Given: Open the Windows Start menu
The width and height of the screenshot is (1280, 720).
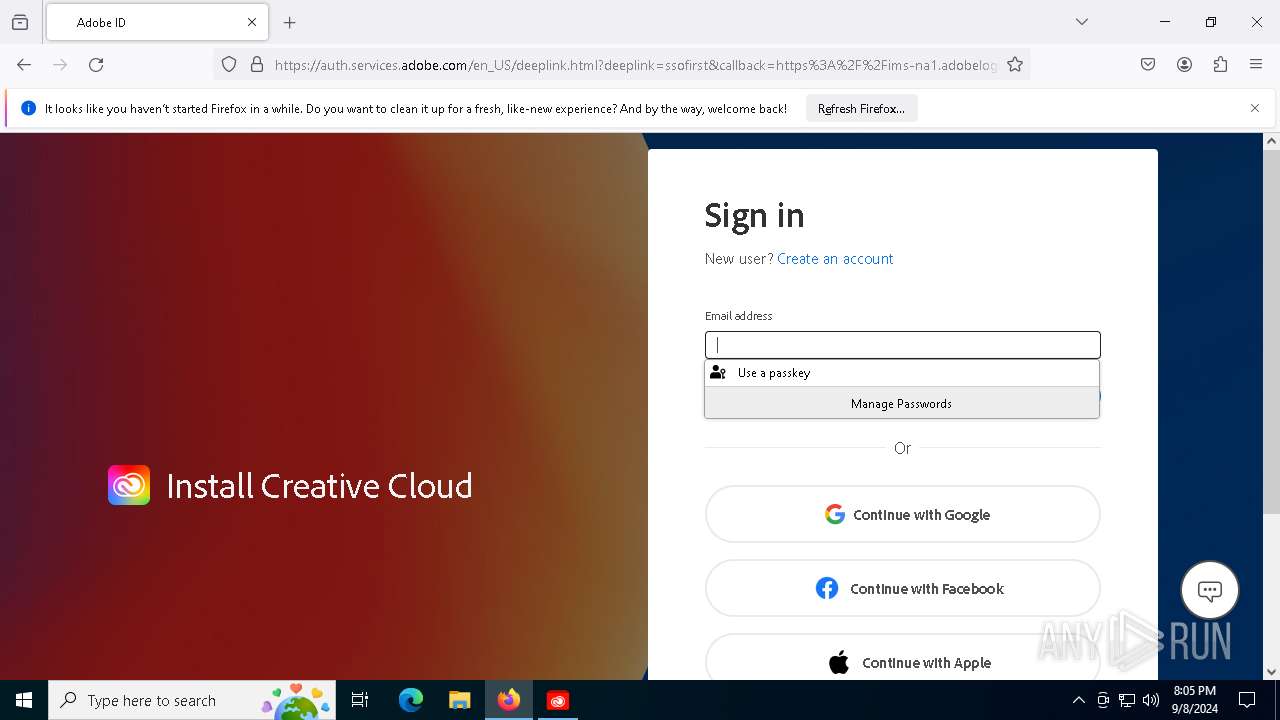Looking at the screenshot, I should click(x=24, y=700).
